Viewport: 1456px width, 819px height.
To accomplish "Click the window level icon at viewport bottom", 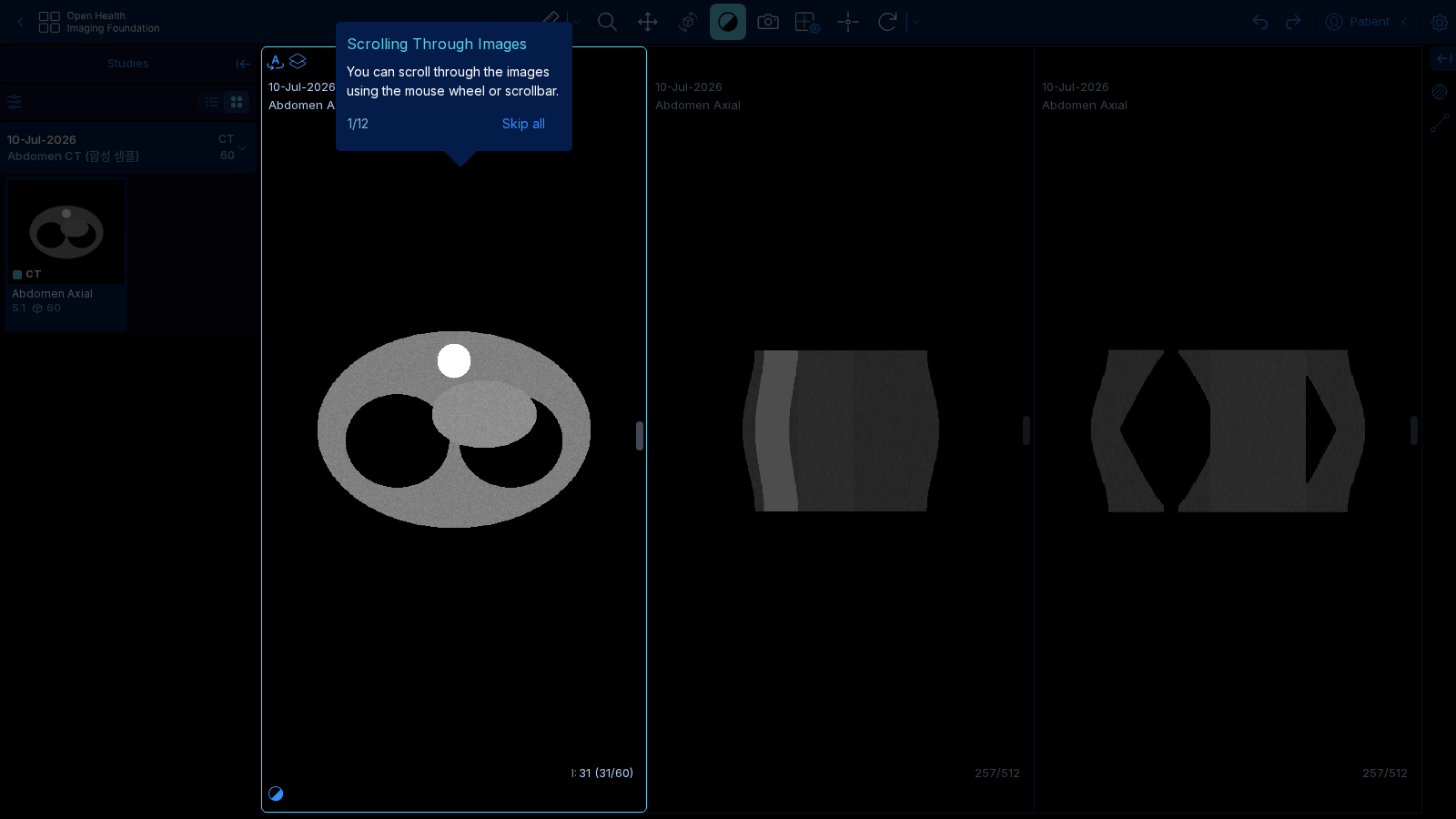I will [x=276, y=794].
